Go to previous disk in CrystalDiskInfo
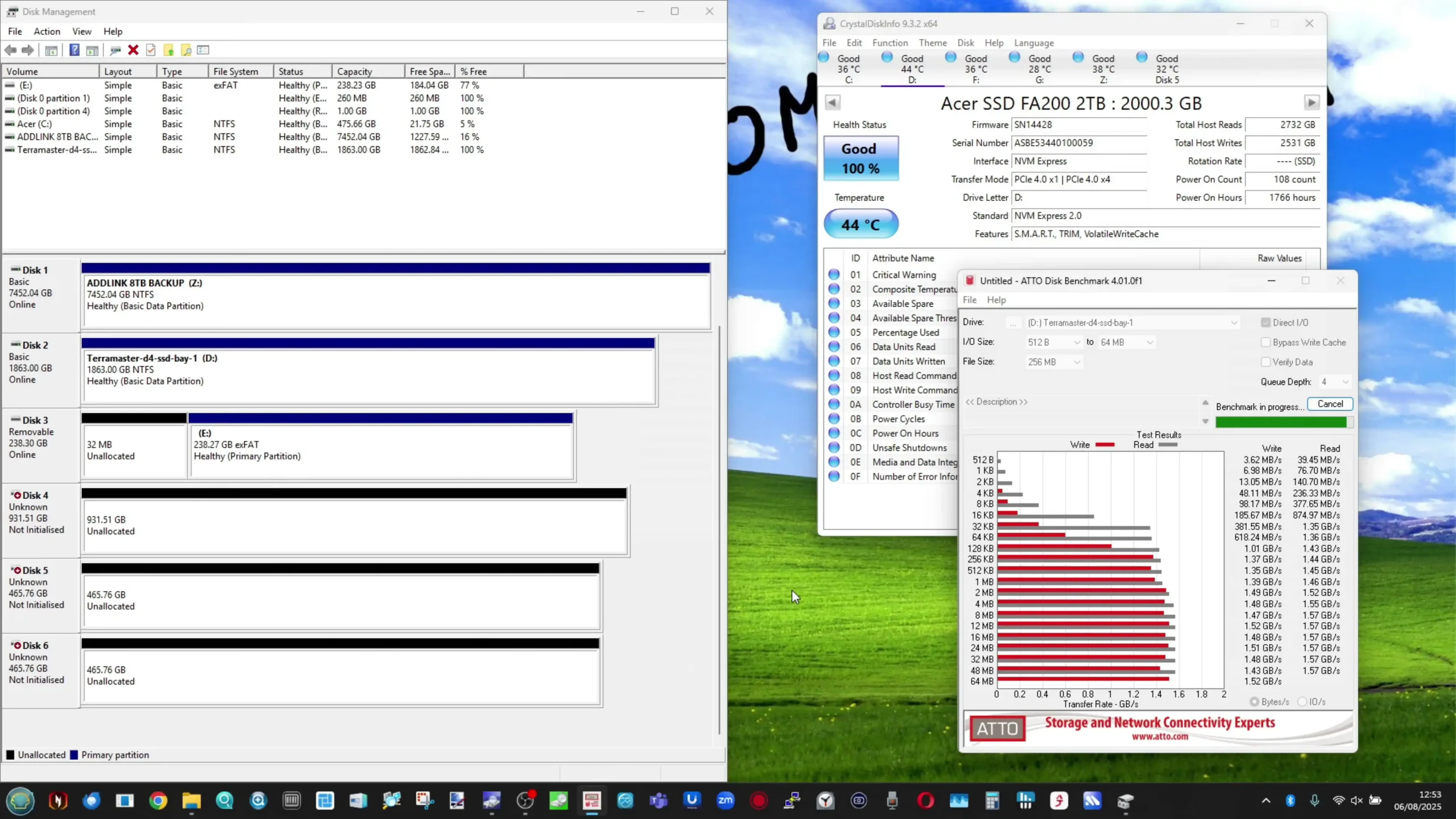Image resolution: width=1456 pixels, height=819 pixels. [832, 102]
